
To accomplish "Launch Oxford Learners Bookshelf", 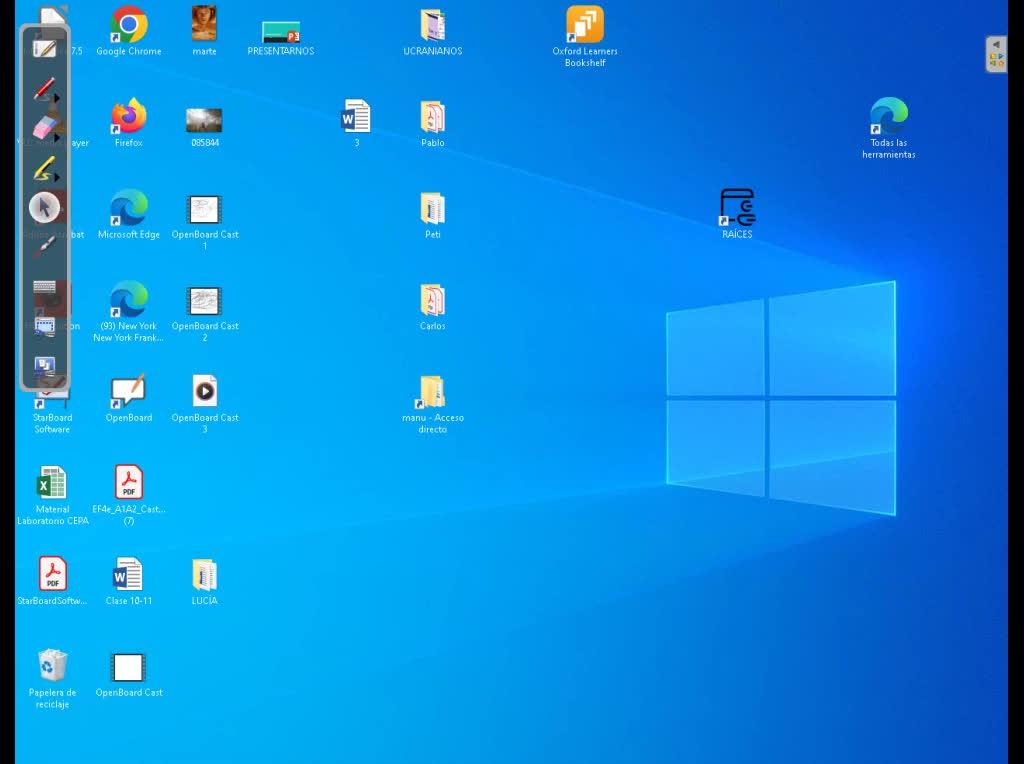I will pyautogui.click(x=584, y=37).
